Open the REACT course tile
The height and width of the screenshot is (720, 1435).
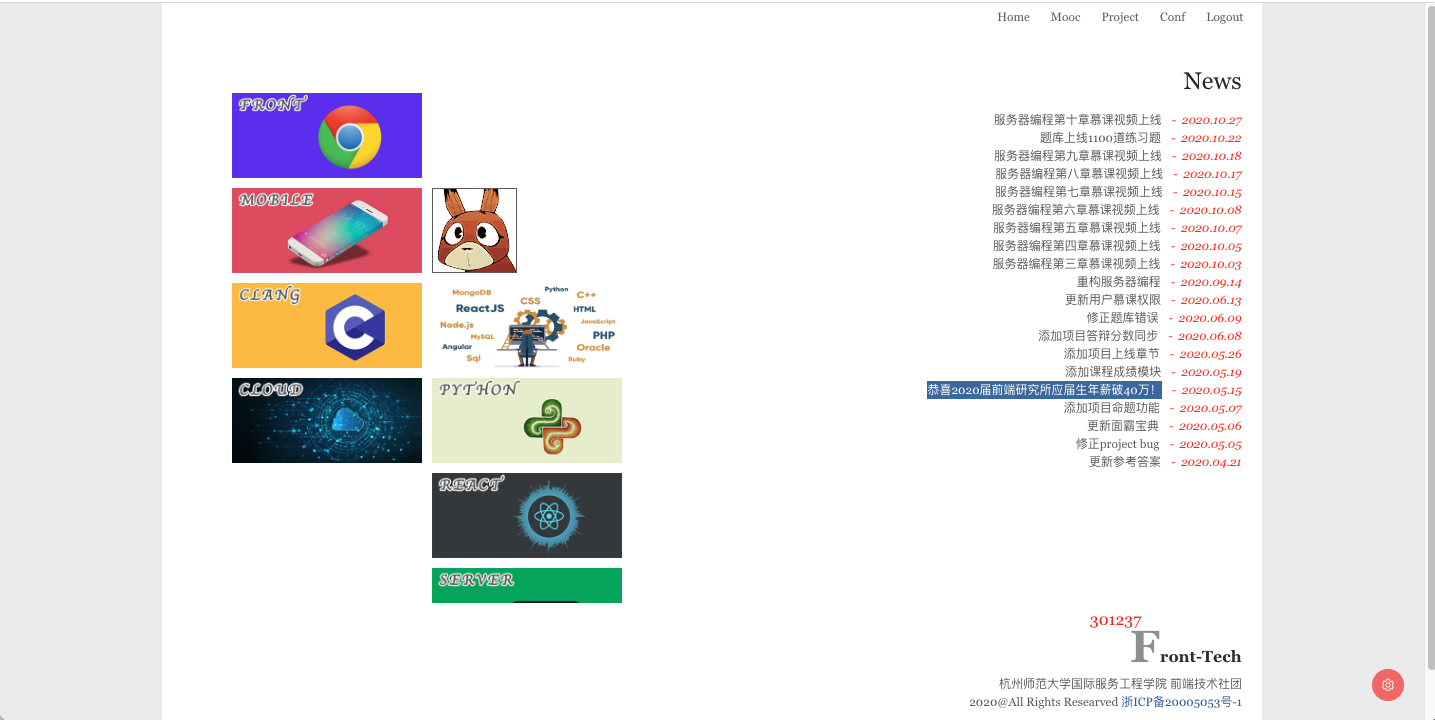coord(527,515)
